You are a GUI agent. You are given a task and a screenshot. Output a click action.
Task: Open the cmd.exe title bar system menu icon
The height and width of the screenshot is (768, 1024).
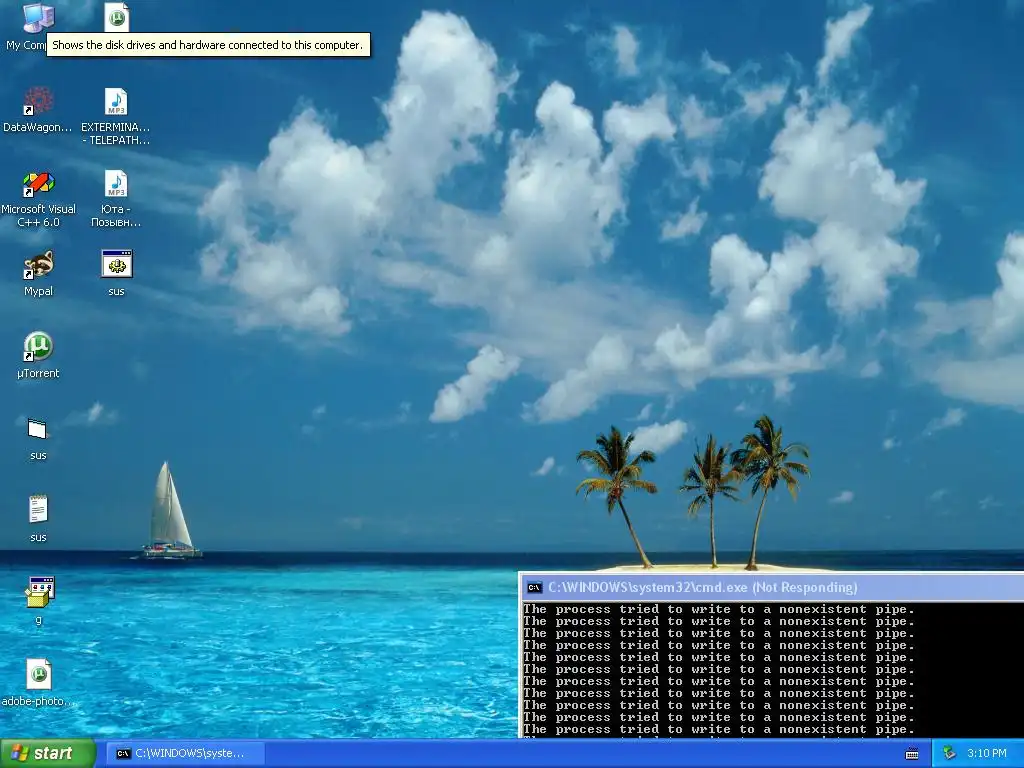click(x=534, y=587)
